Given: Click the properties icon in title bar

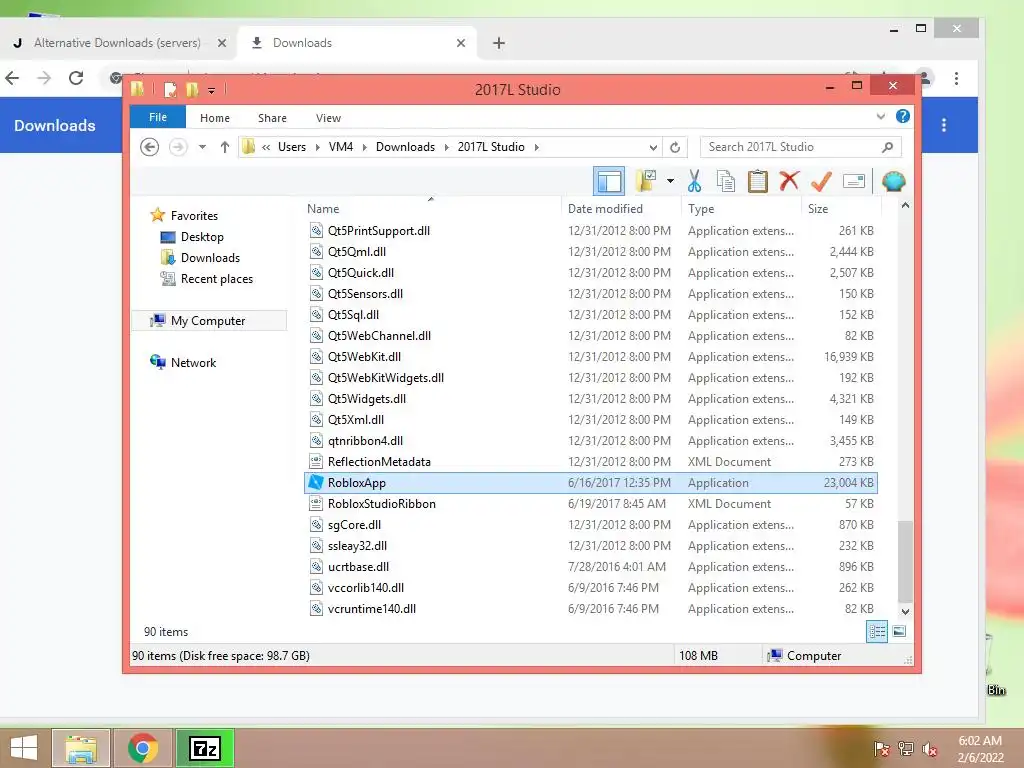Looking at the screenshot, I should point(170,89).
